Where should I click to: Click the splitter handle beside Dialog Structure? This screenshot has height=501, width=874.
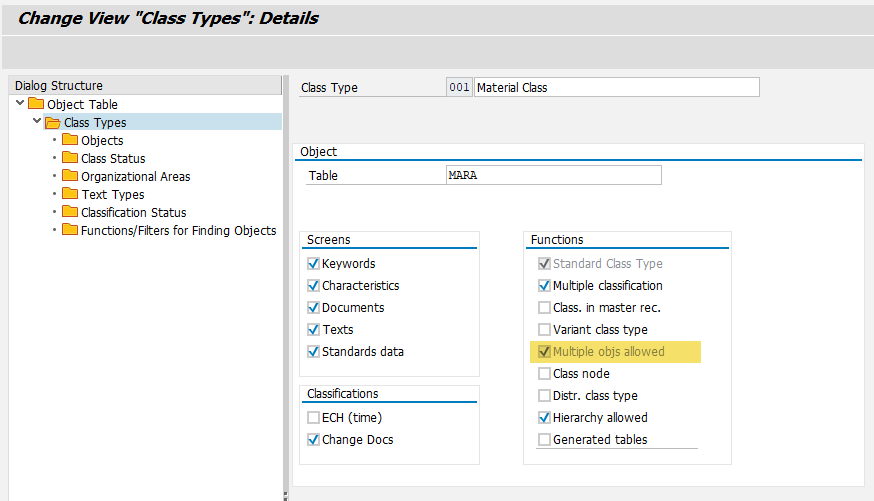(285, 495)
